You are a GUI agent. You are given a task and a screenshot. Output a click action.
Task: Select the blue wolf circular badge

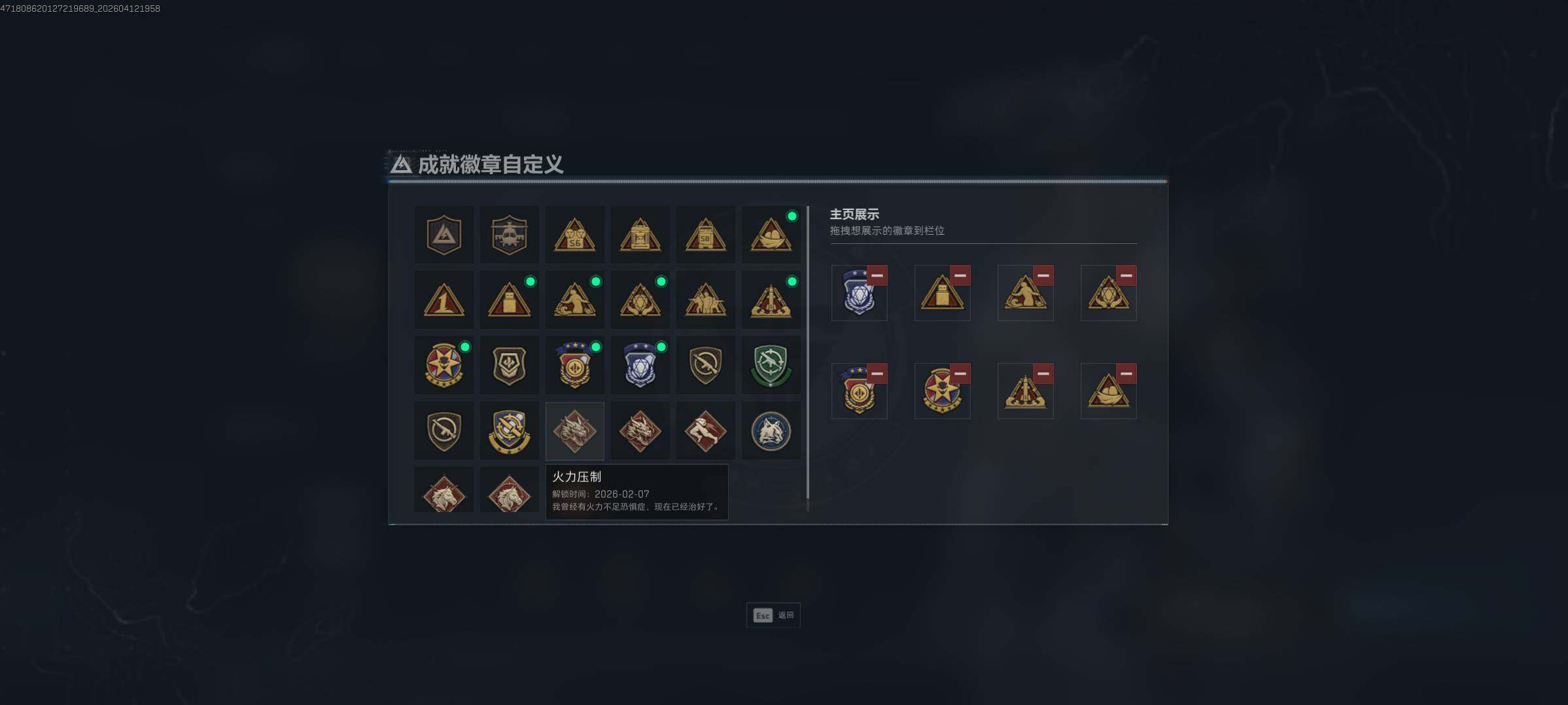click(x=771, y=431)
